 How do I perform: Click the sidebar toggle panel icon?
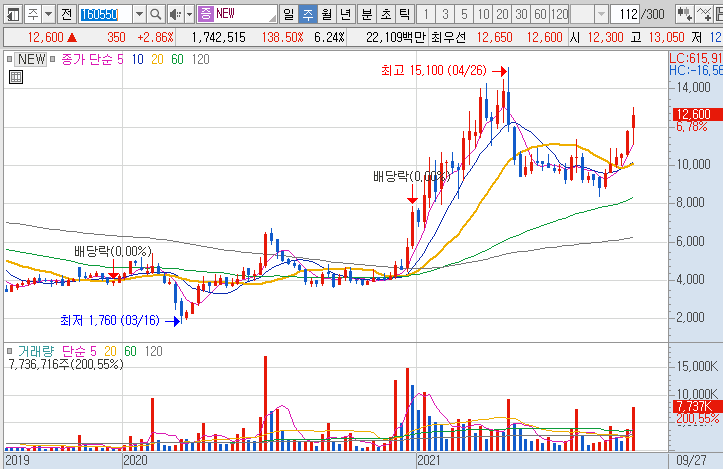tap(13, 14)
